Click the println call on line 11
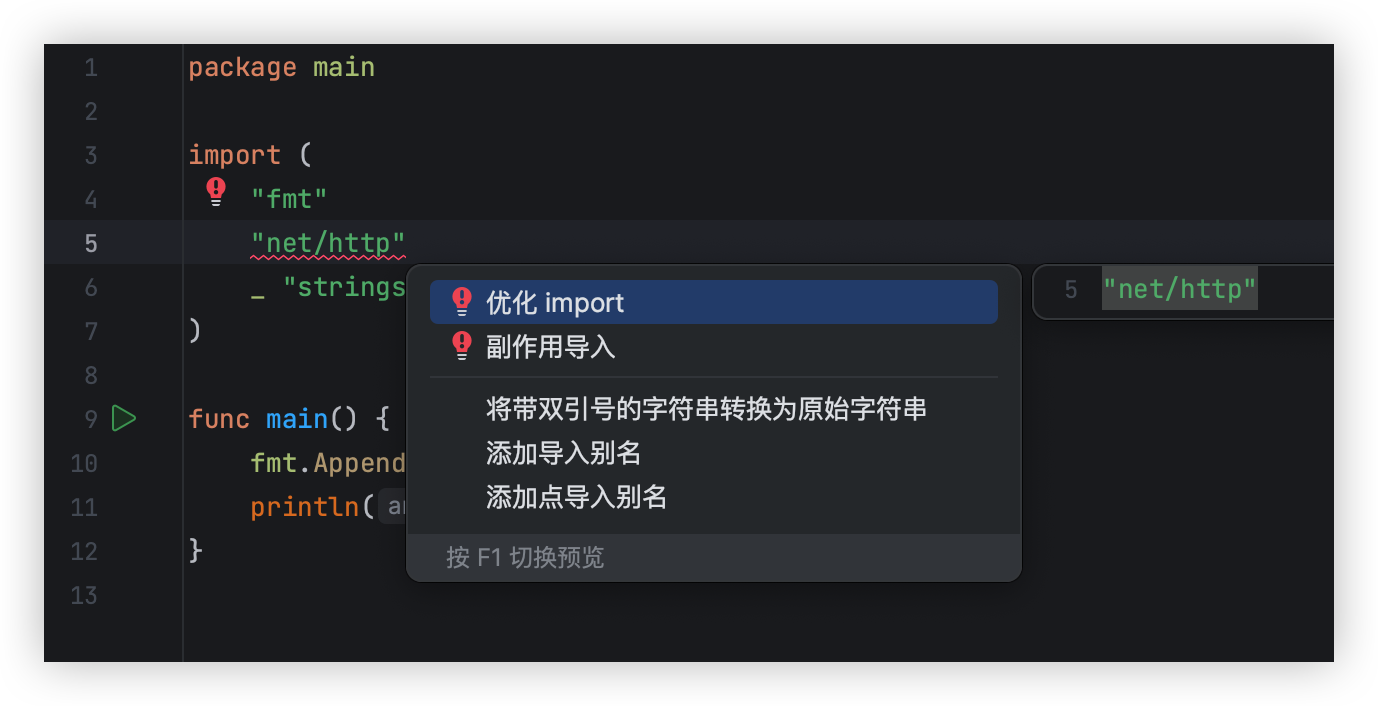Image resolution: width=1378 pixels, height=706 pixels. coord(305,507)
